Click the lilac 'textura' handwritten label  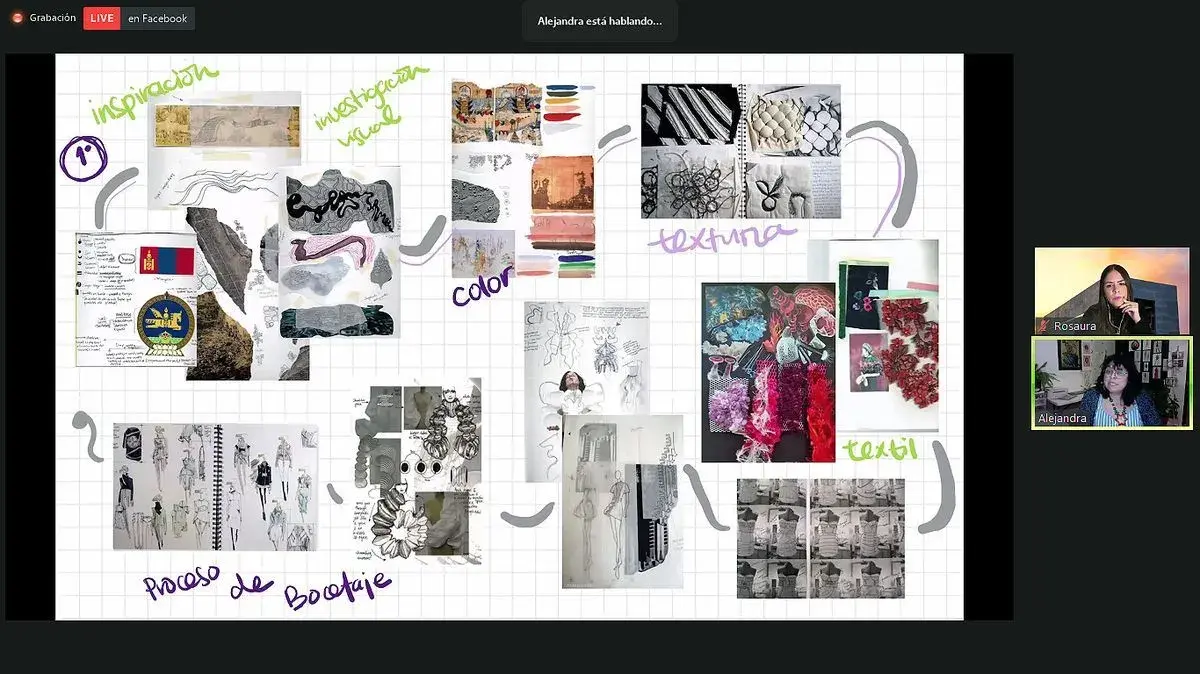click(x=720, y=237)
